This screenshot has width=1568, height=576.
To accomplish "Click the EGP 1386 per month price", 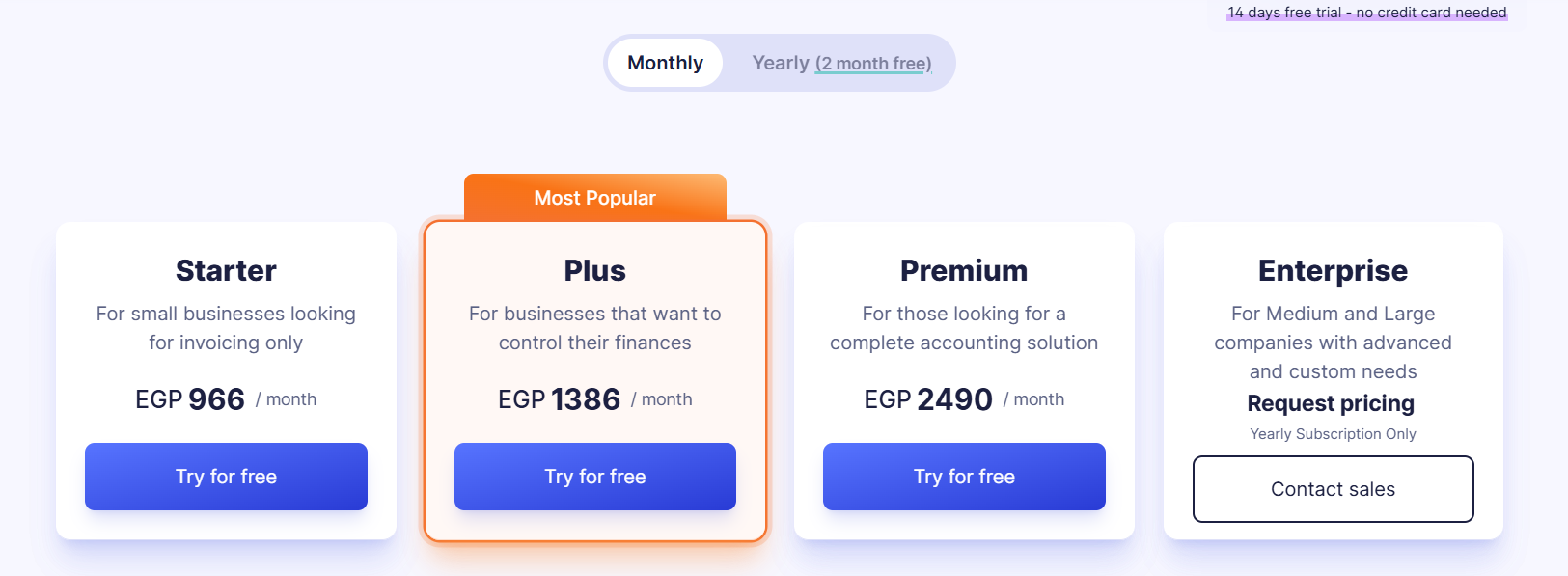I will 594,399.
